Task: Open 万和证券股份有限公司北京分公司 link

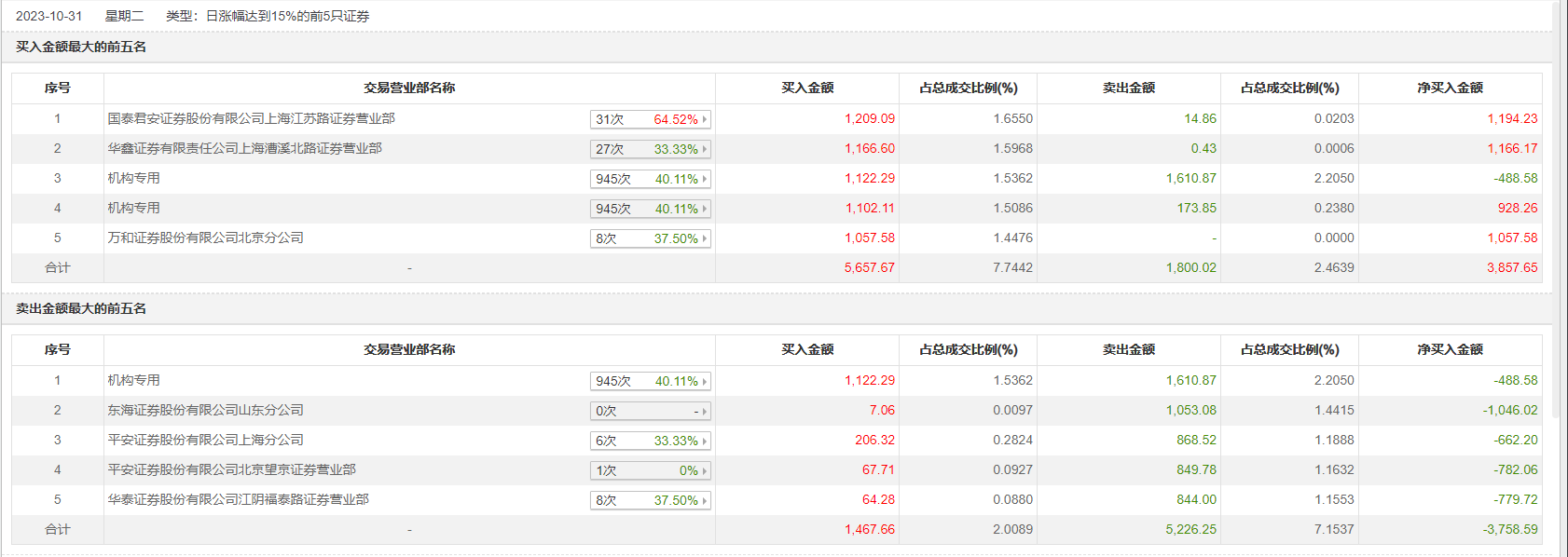Action: 205,238
